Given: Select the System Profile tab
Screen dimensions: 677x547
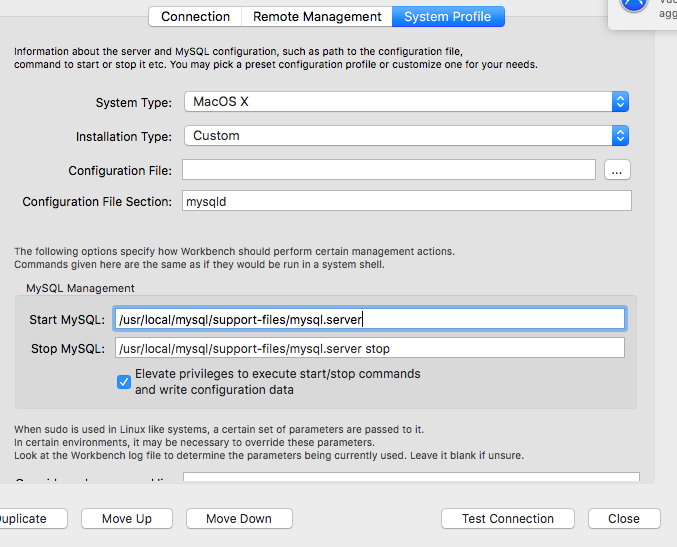Looking at the screenshot, I should [448, 16].
